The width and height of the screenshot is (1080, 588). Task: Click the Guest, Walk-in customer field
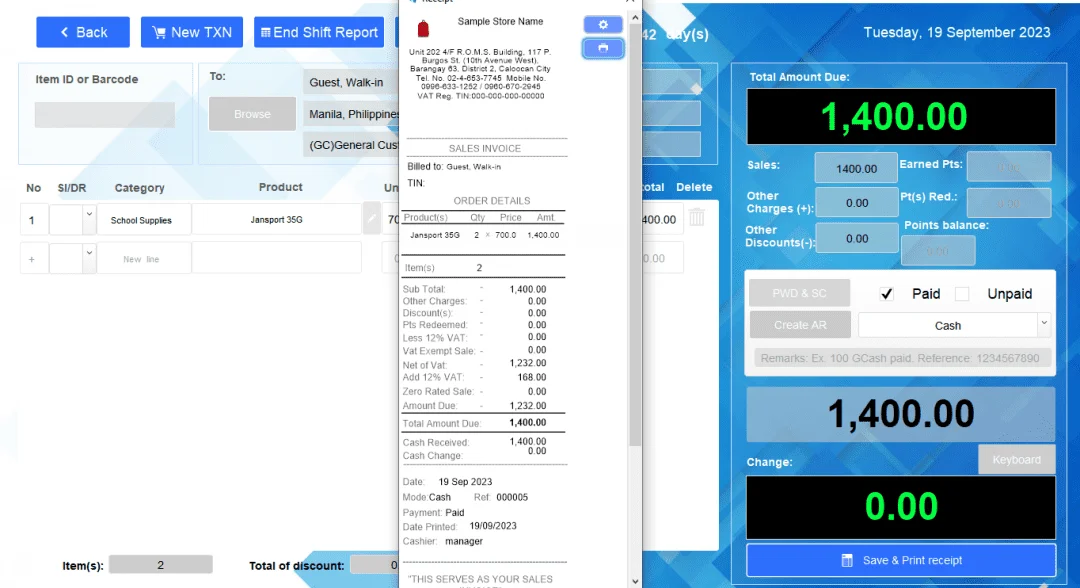351,82
